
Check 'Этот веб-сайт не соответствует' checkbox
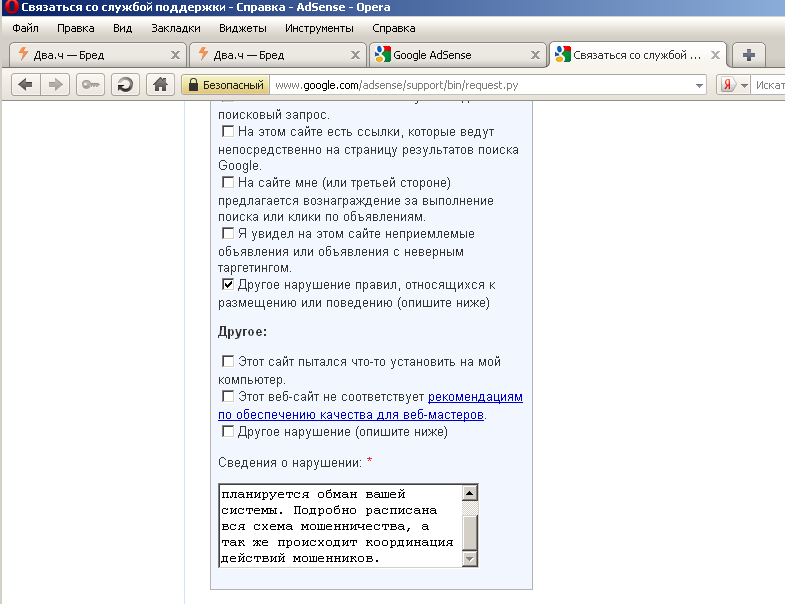[228, 397]
